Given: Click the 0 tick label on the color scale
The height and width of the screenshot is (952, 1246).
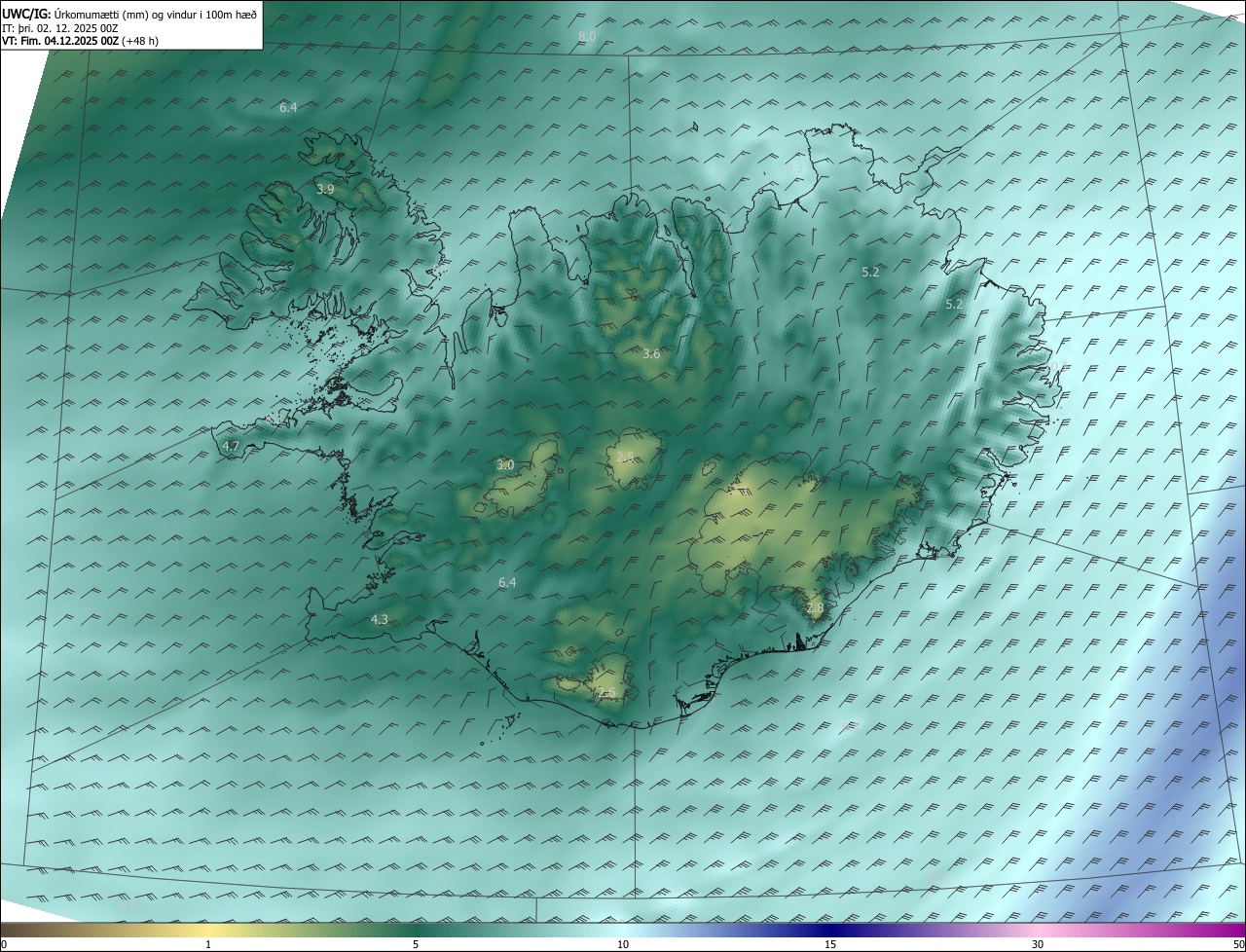Looking at the screenshot, I should (4, 945).
